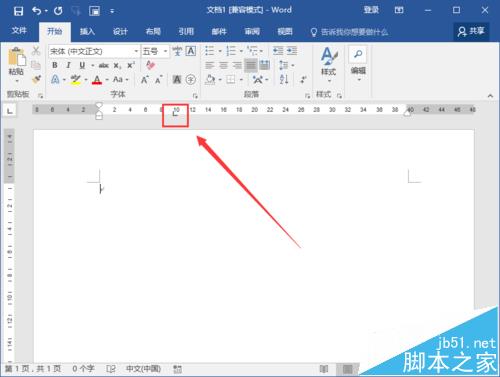Open the bullets list dropdown arrow

click(x=220, y=51)
